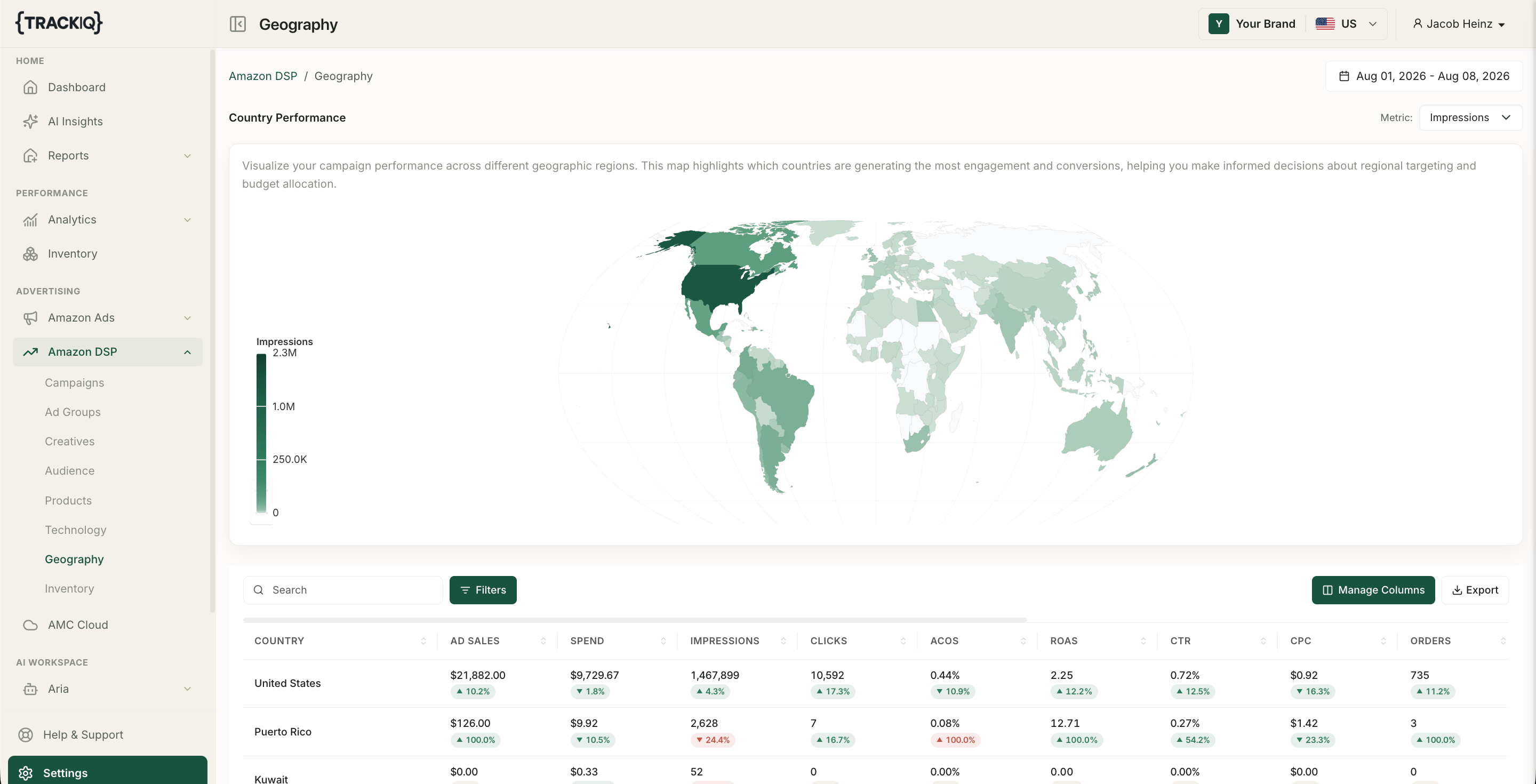Collapse the sidebar panel icon
Image resolution: width=1536 pixels, height=784 pixels.
coord(237,24)
